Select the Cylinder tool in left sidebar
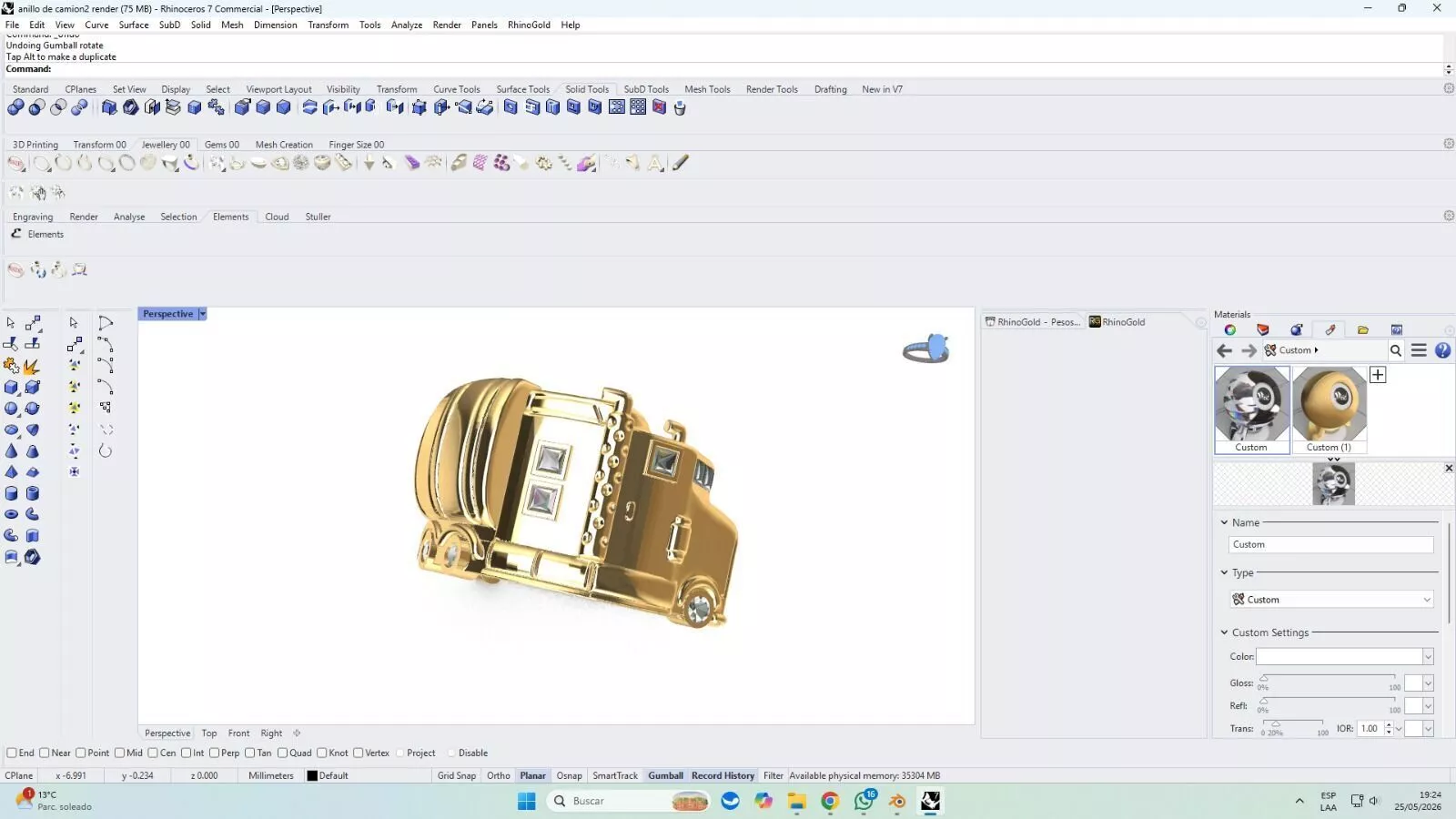The width and height of the screenshot is (1456, 819). 11,493
